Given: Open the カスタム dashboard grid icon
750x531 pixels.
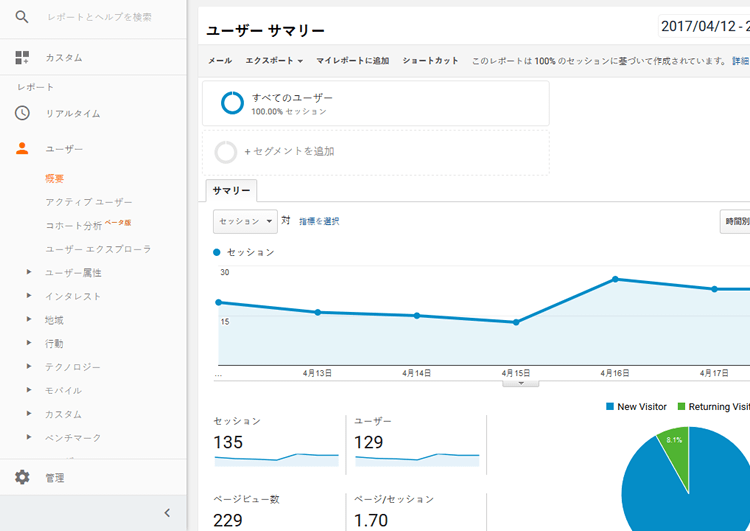Looking at the screenshot, I should 22,57.
